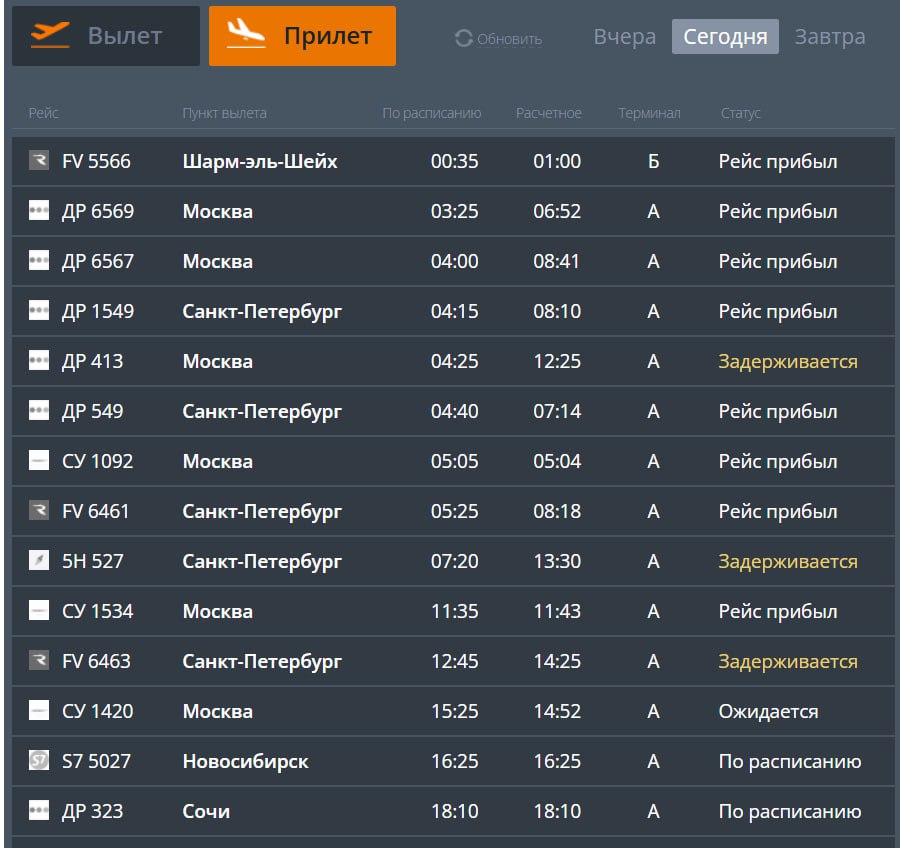The image size is (900, 848).
Task: Click the refresh icon next to Обновить
Action: click(x=463, y=38)
